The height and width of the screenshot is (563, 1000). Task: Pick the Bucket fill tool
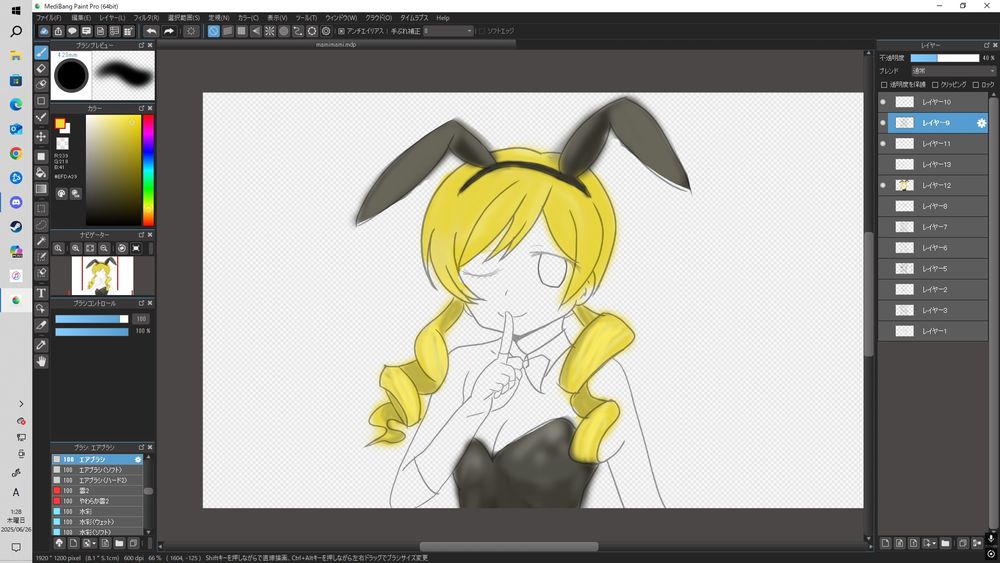[x=41, y=172]
